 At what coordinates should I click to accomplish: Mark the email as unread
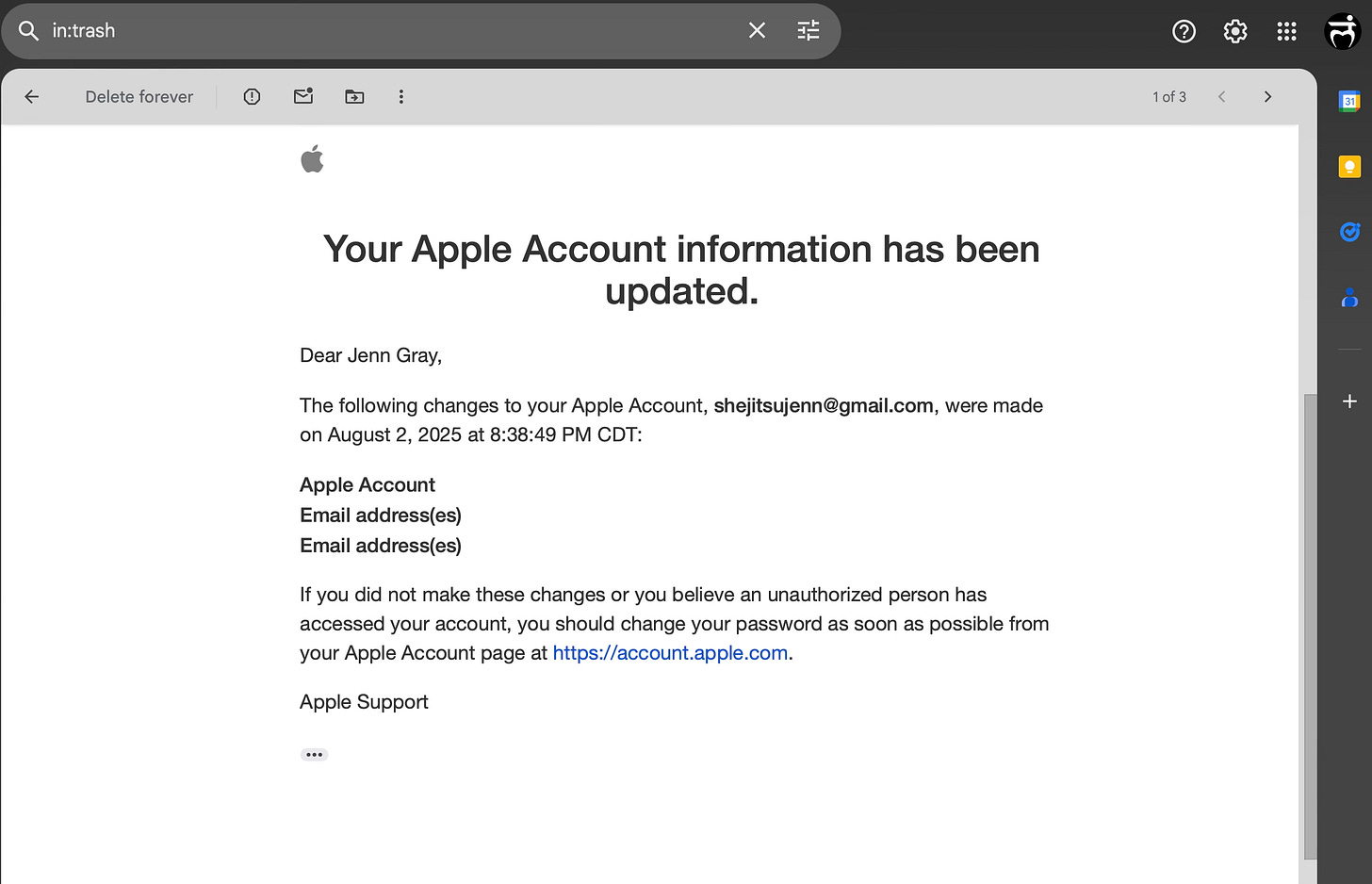pos(303,96)
